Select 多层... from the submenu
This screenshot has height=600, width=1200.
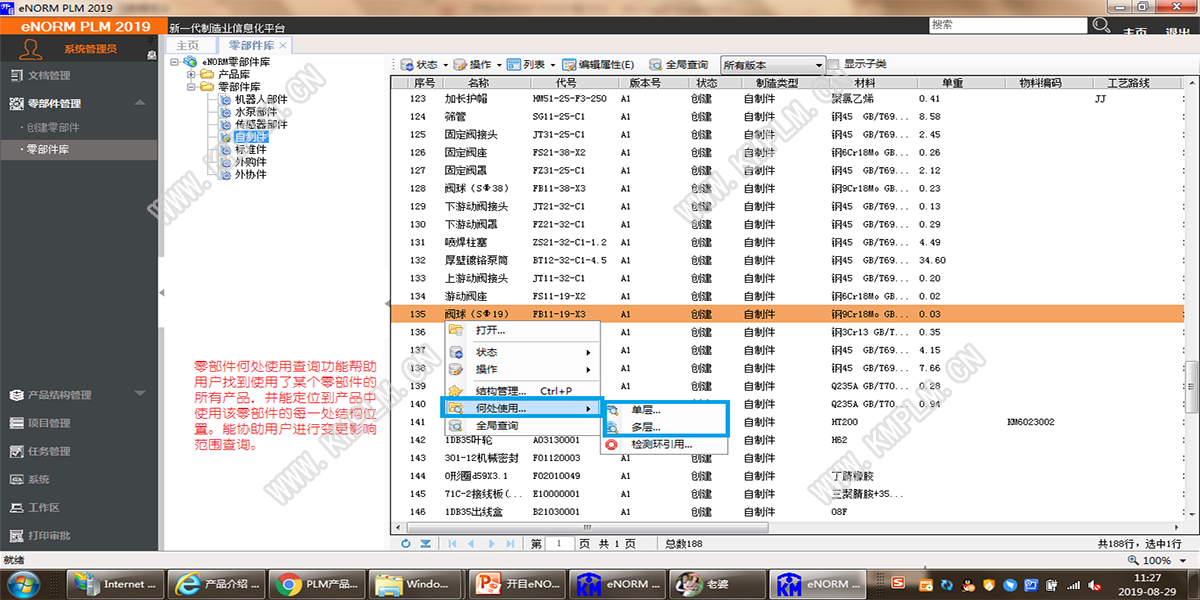coord(663,427)
